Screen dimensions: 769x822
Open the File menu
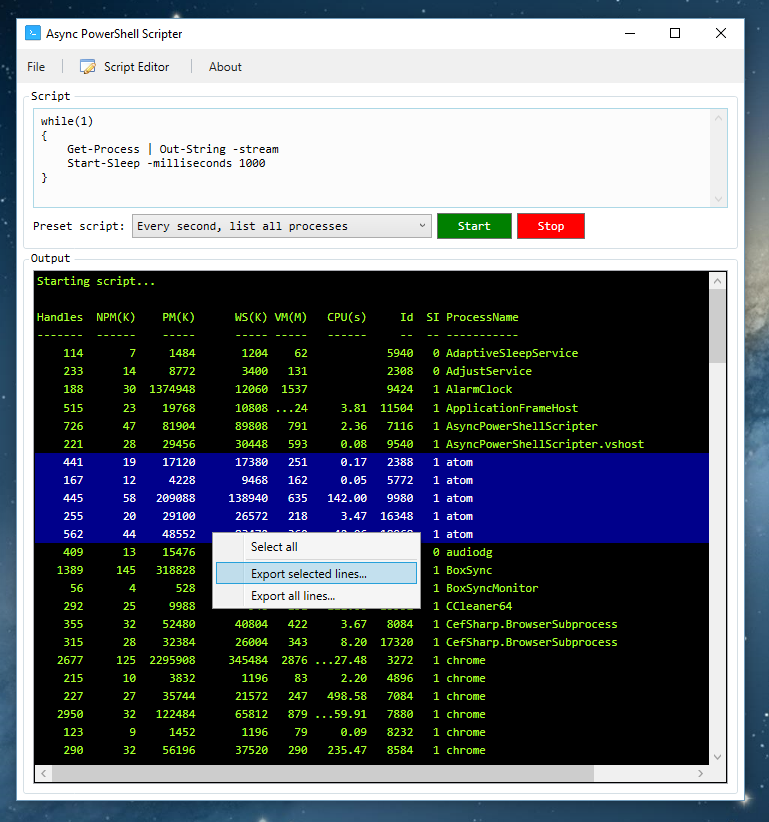tap(36, 67)
